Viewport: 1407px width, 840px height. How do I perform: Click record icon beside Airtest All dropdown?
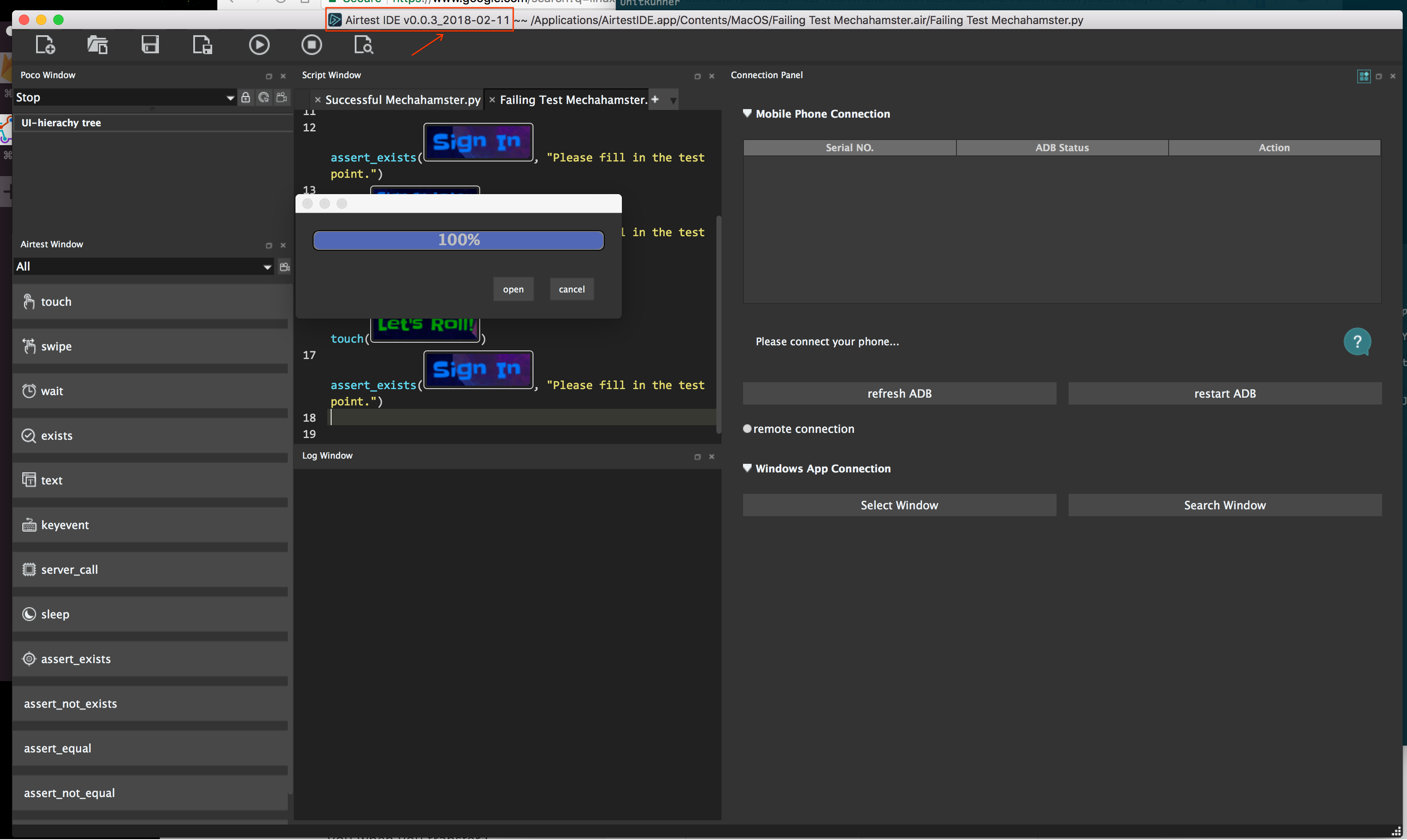pyautogui.click(x=285, y=267)
